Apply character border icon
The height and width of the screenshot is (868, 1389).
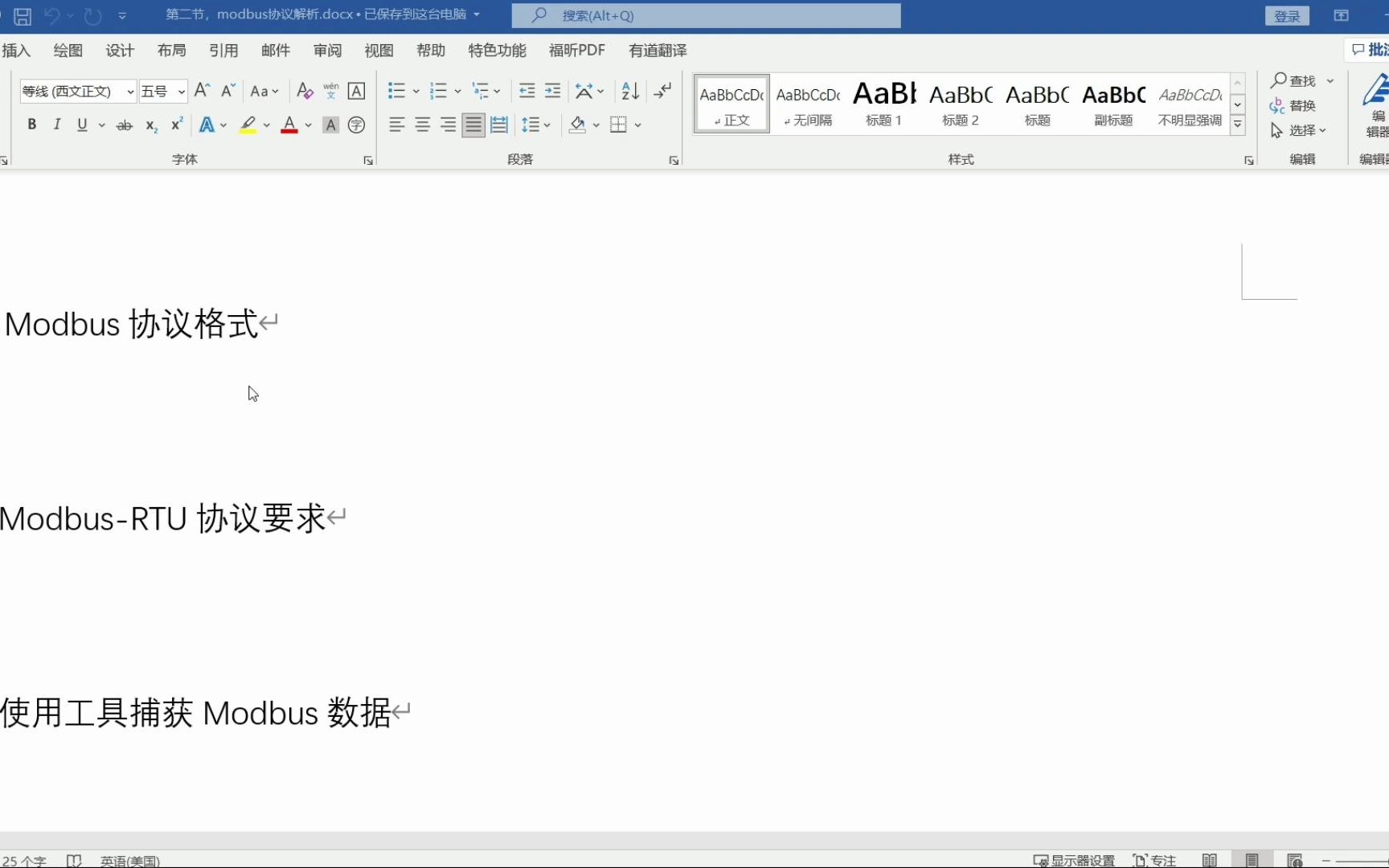[x=356, y=91]
